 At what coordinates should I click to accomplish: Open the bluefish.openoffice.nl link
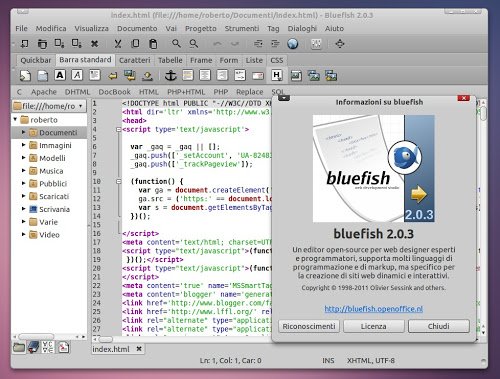point(373,309)
